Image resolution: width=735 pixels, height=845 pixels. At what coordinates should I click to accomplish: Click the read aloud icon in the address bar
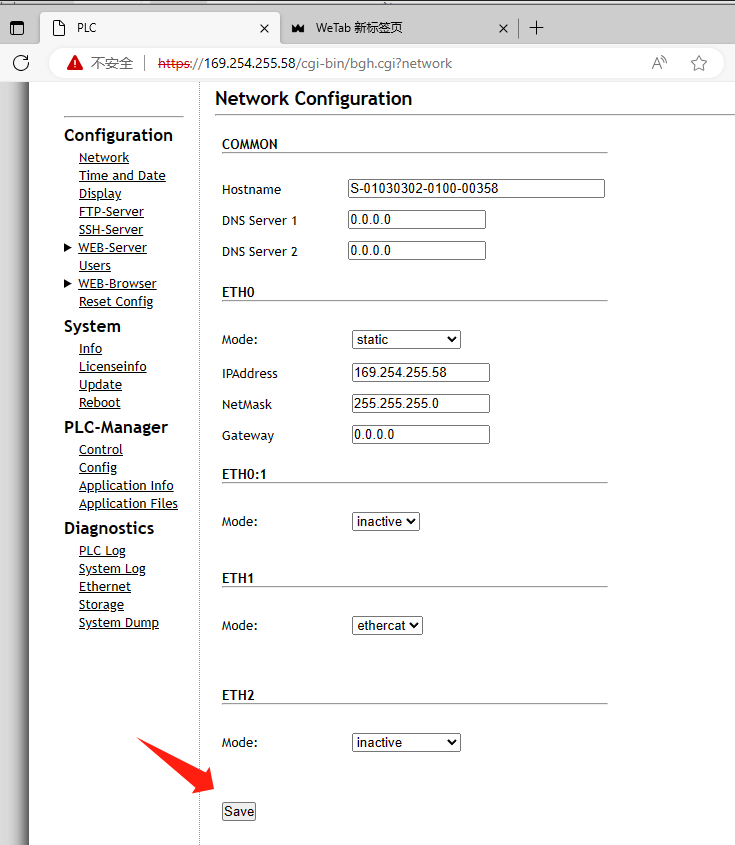pos(659,63)
